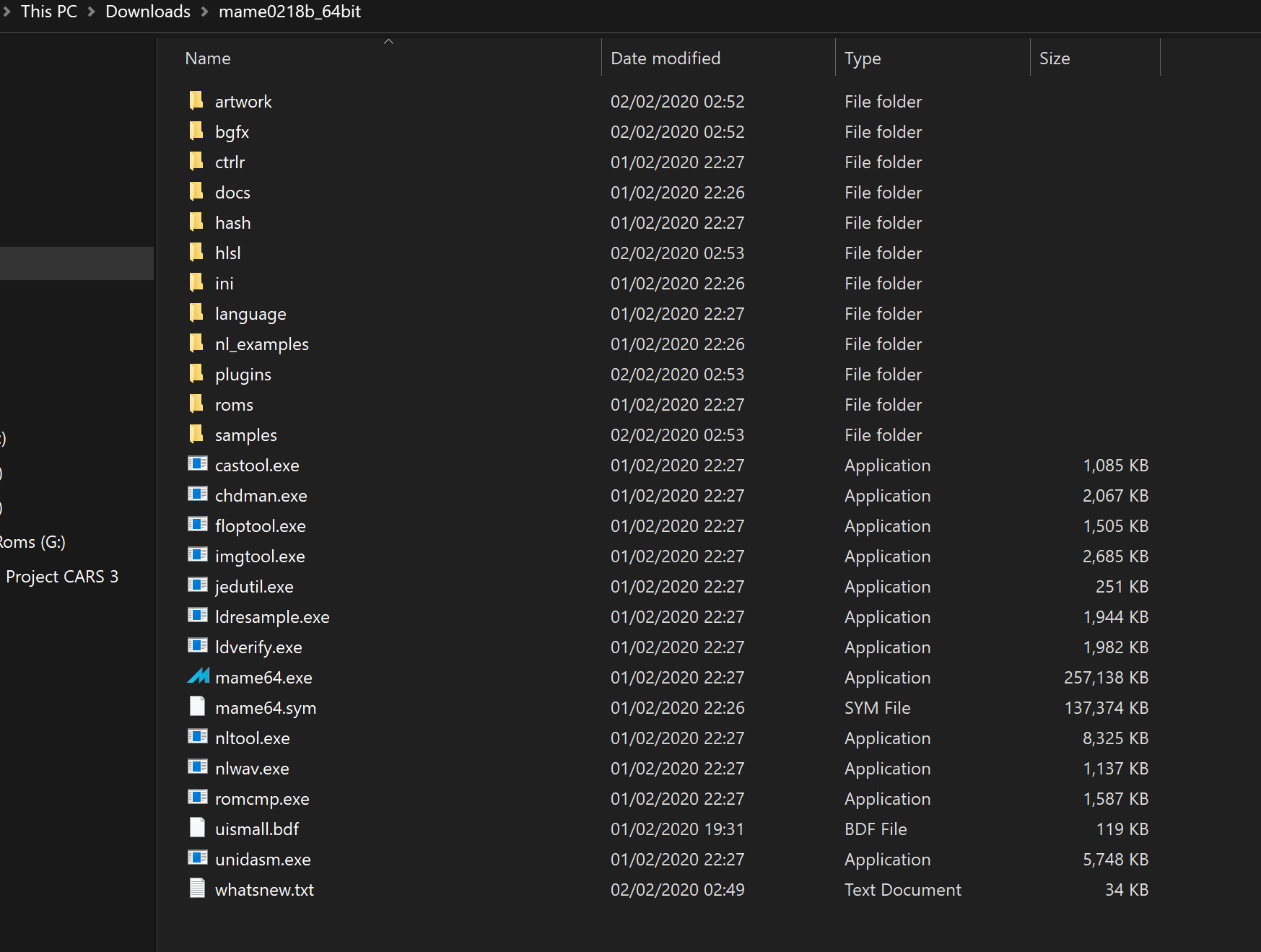This screenshot has height=952, width=1261.
Task: Sort files by the Size column header
Action: [1055, 58]
